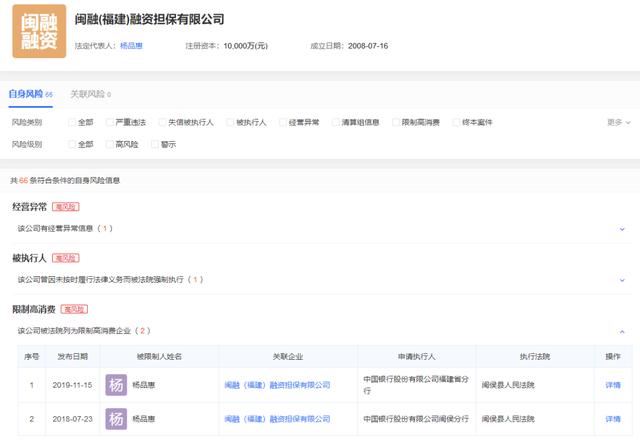Image resolution: width=640 pixels, height=441 pixels.
Task: Click 关联企业 column header
Action: tap(288, 356)
